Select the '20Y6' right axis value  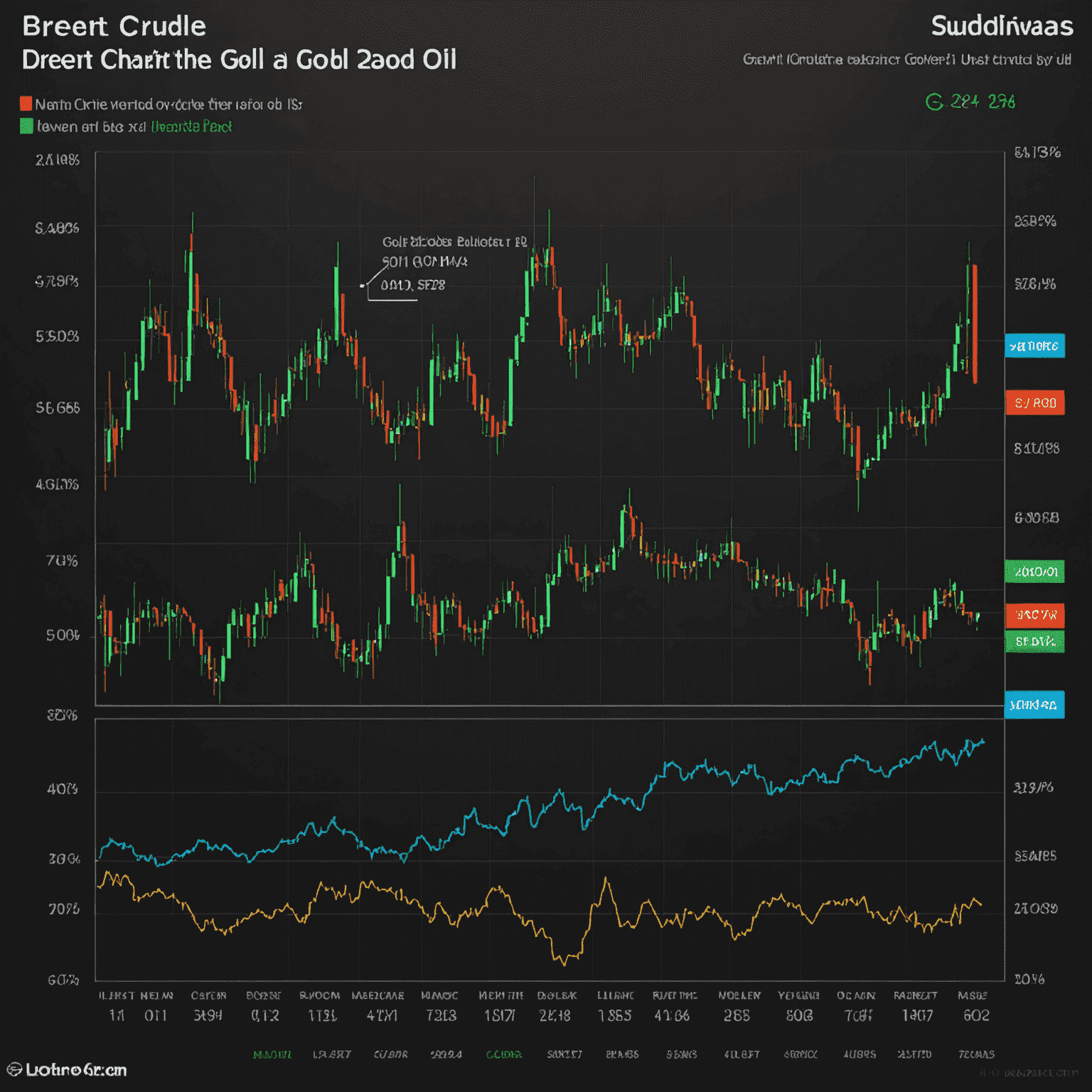1029,979
